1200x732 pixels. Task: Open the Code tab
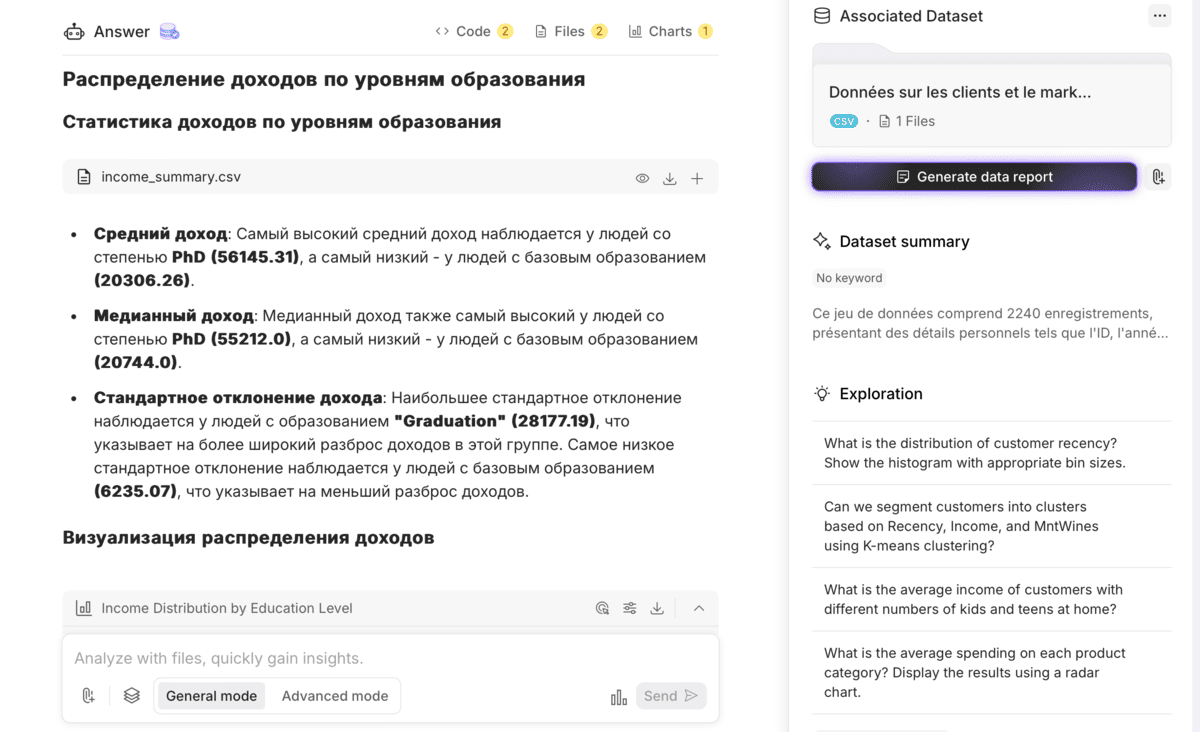473,31
